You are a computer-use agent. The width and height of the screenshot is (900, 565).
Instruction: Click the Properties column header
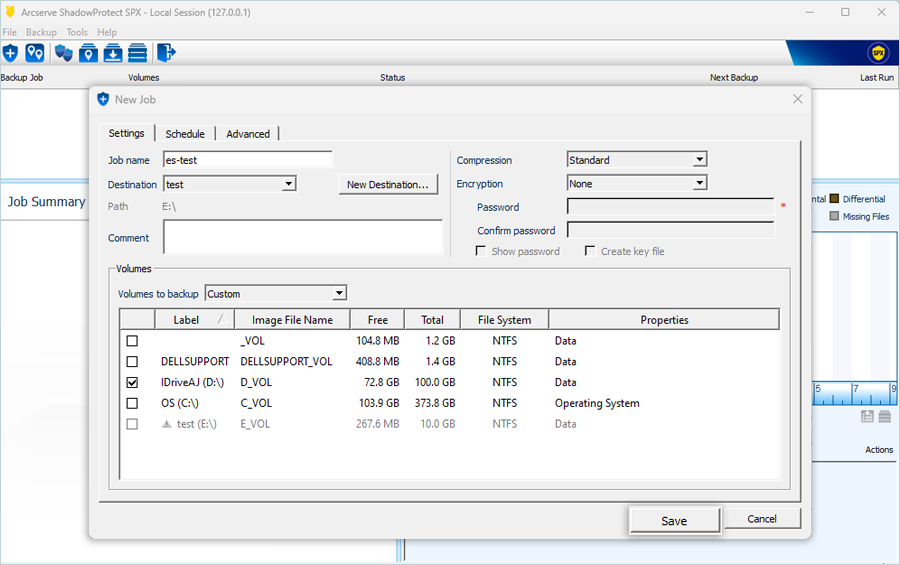tap(664, 320)
